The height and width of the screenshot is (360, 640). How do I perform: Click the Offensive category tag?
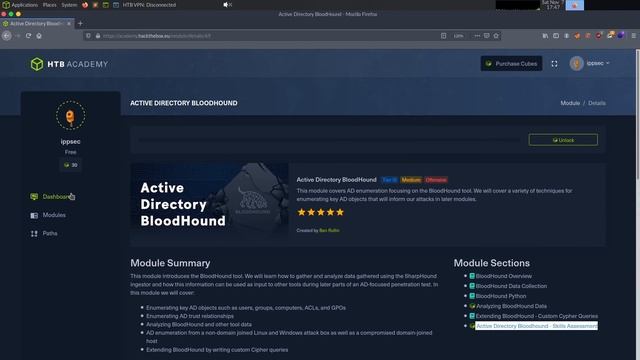pos(436,180)
